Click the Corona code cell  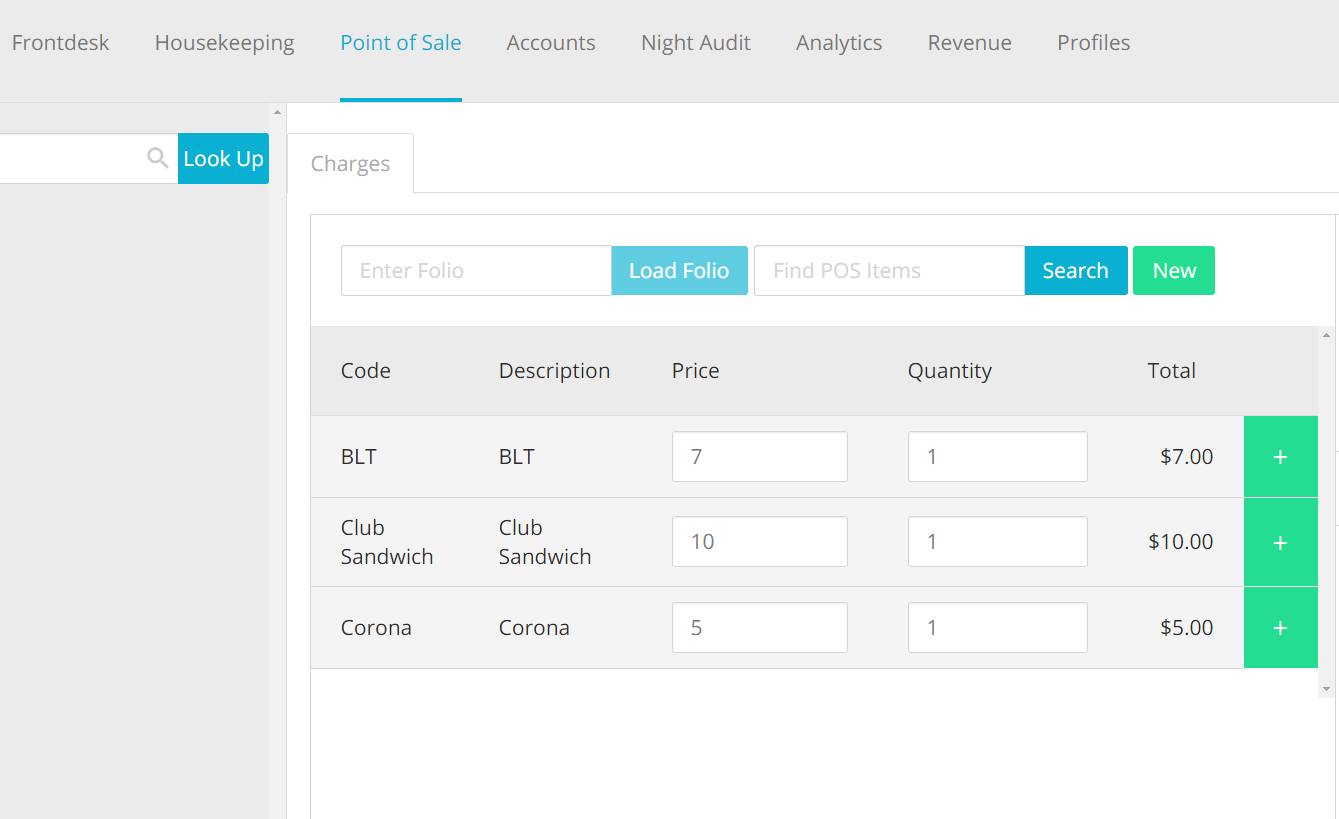click(x=376, y=628)
